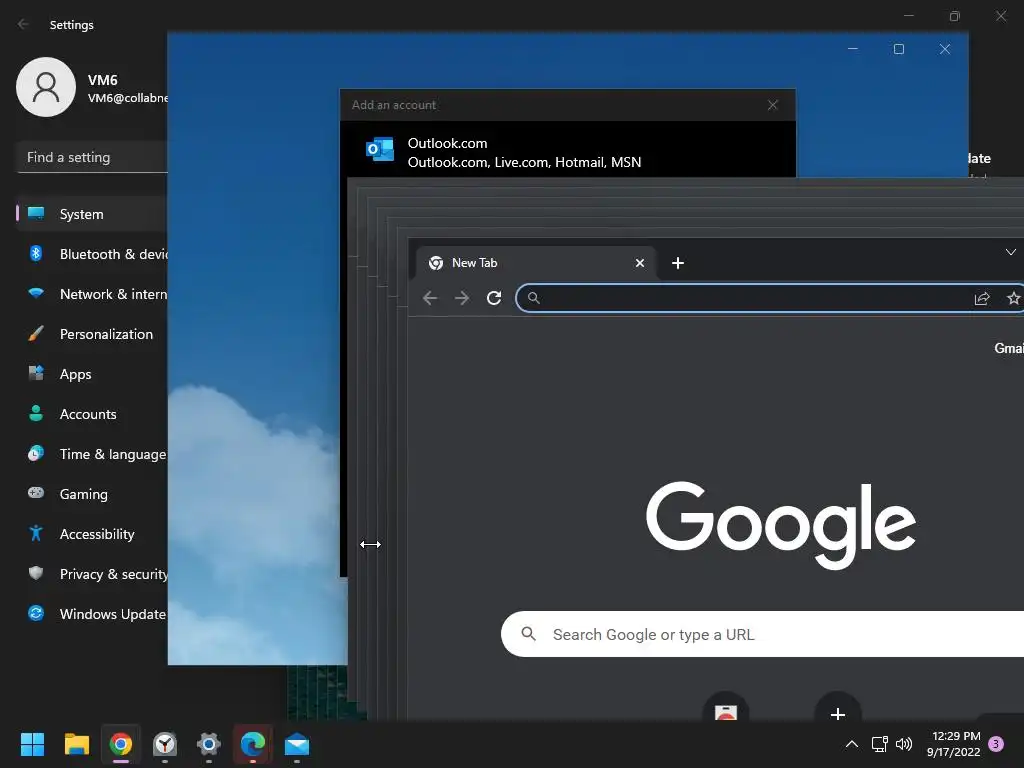Switch to the New Tab tab in Chrome

[536, 263]
